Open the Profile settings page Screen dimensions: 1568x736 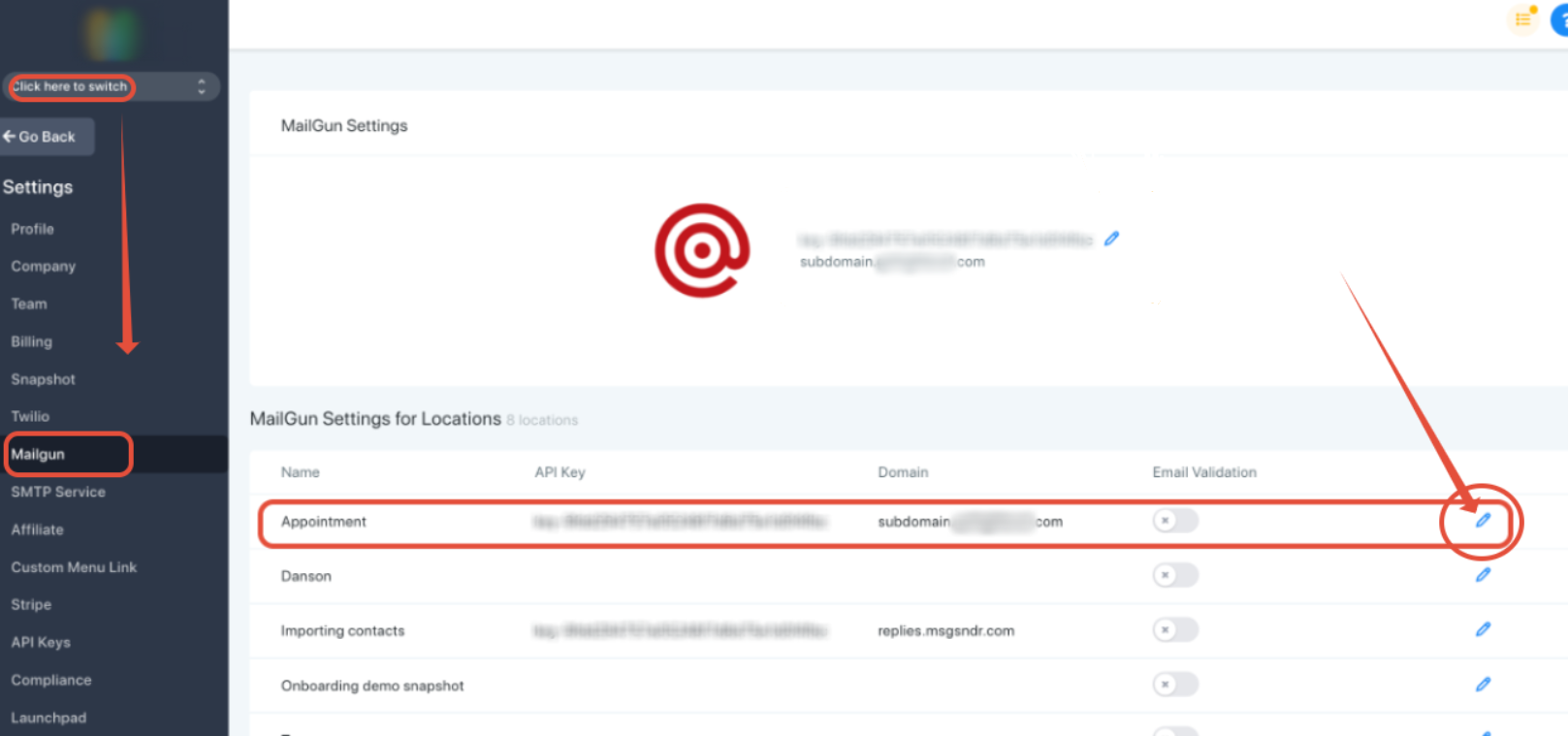(x=32, y=229)
